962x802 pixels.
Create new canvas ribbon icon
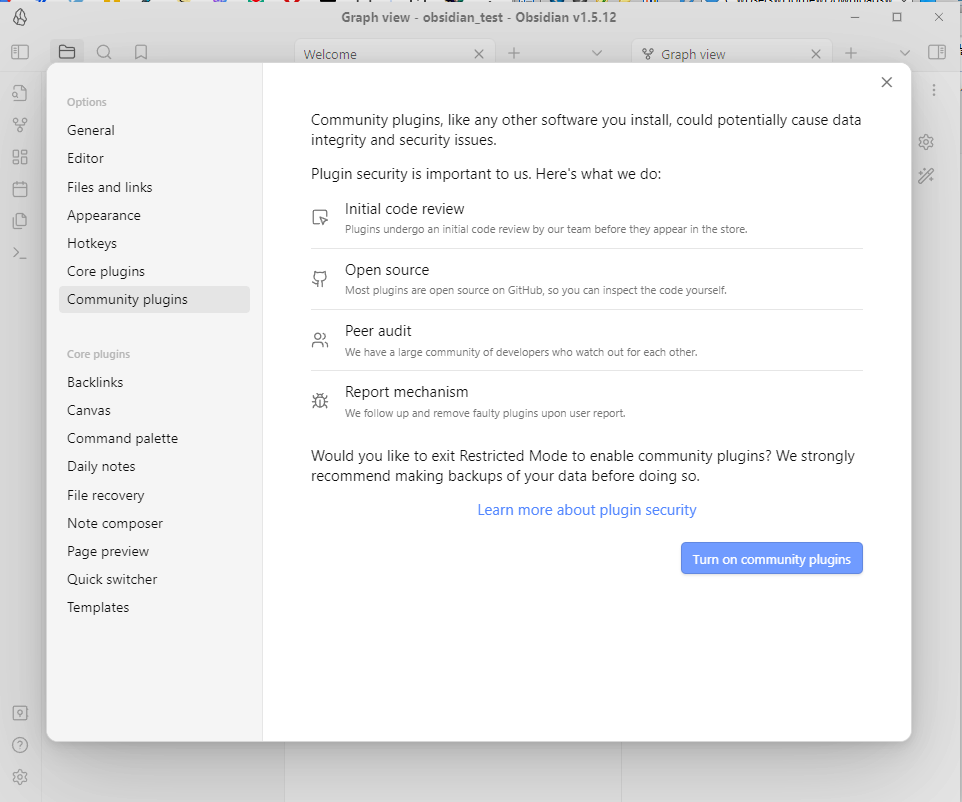coord(20,157)
